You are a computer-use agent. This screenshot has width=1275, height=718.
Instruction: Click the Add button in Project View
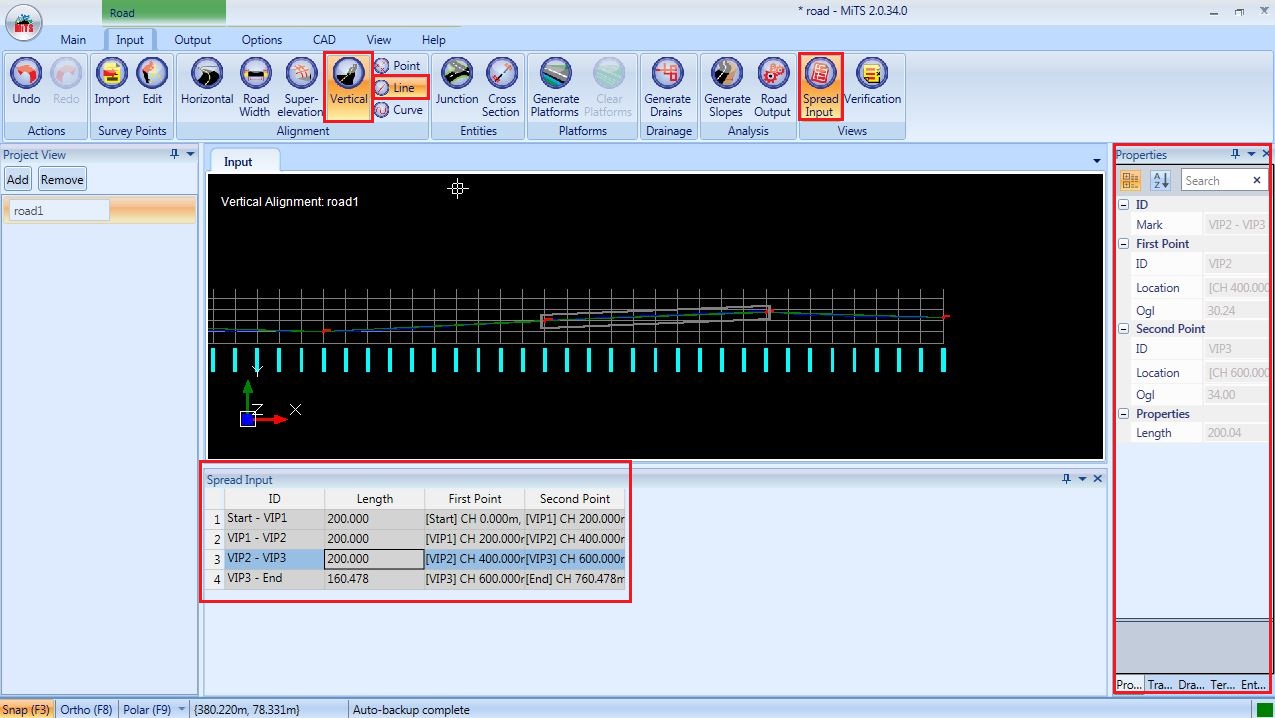coord(18,180)
